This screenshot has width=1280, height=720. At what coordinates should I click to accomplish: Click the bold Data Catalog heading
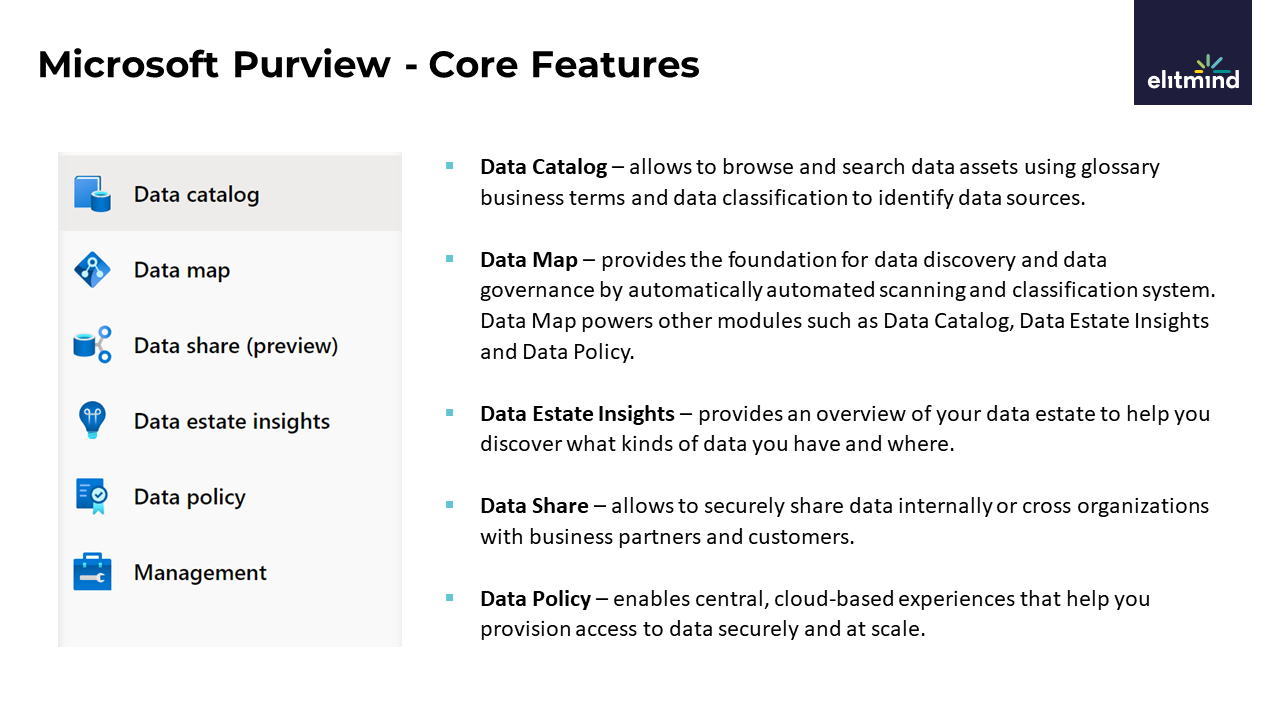click(x=543, y=167)
